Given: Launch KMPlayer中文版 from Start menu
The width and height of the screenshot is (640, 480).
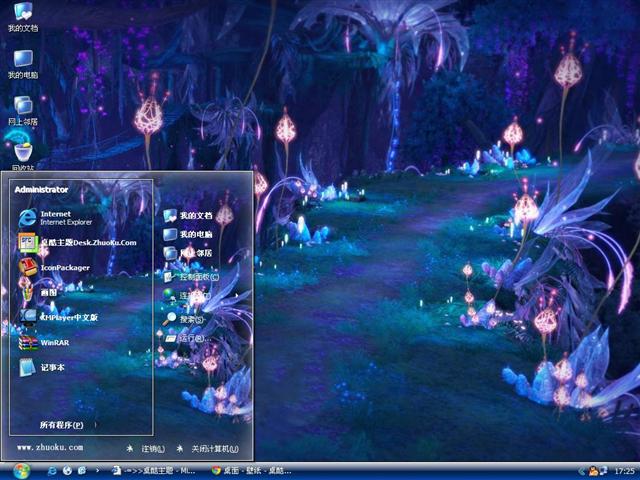Looking at the screenshot, I should (x=58, y=317).
